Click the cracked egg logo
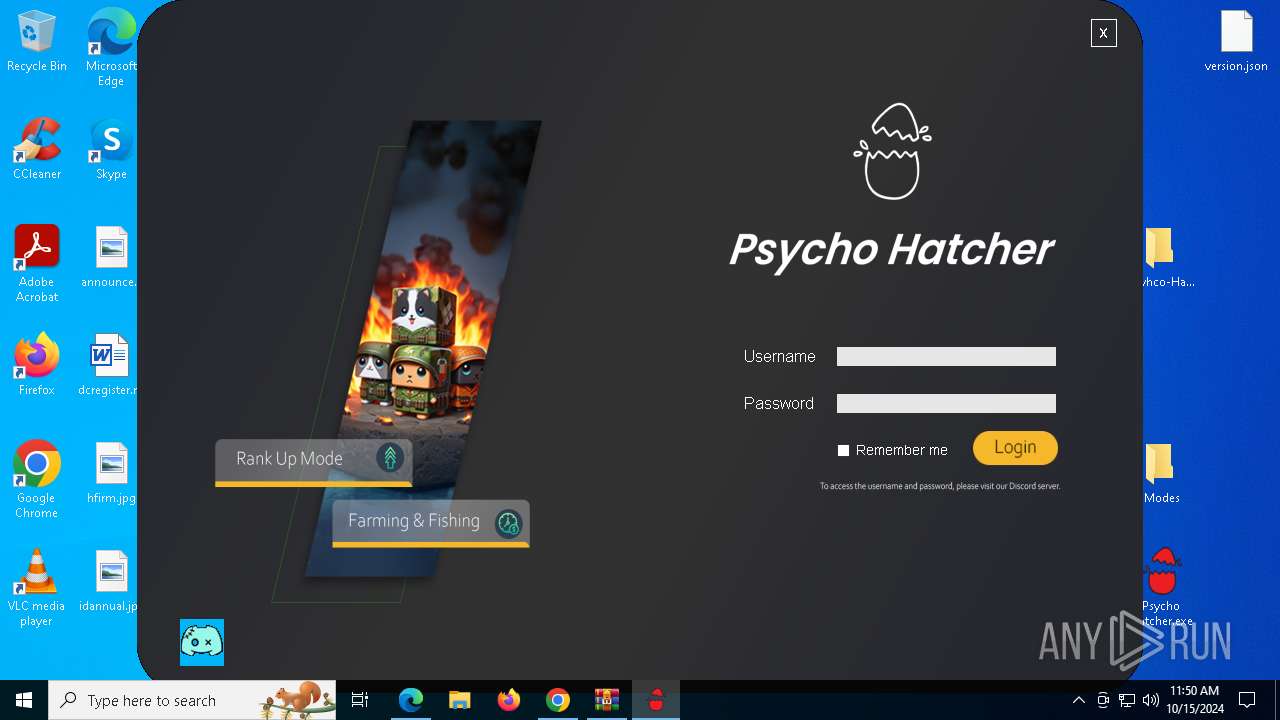The height and width of the screenshot is (720, 1280). point(892,151)
